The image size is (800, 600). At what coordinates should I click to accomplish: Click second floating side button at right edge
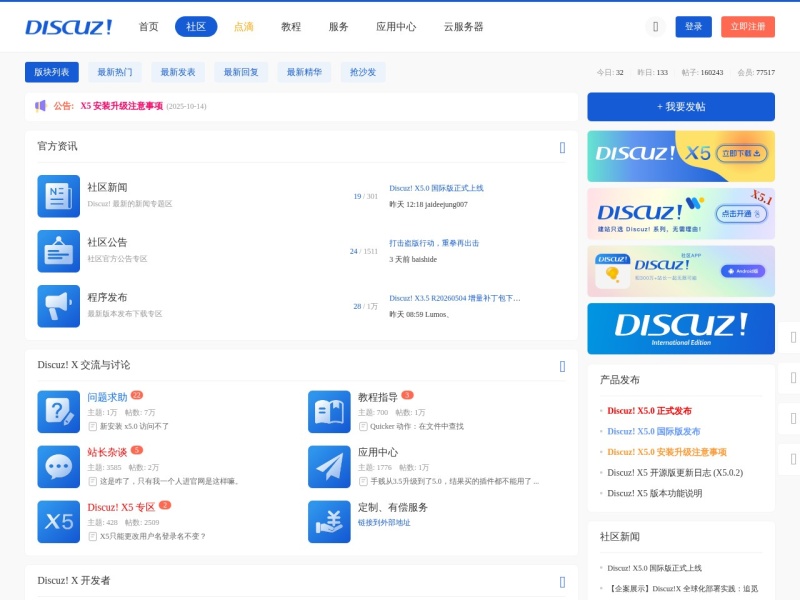[792, 378]
